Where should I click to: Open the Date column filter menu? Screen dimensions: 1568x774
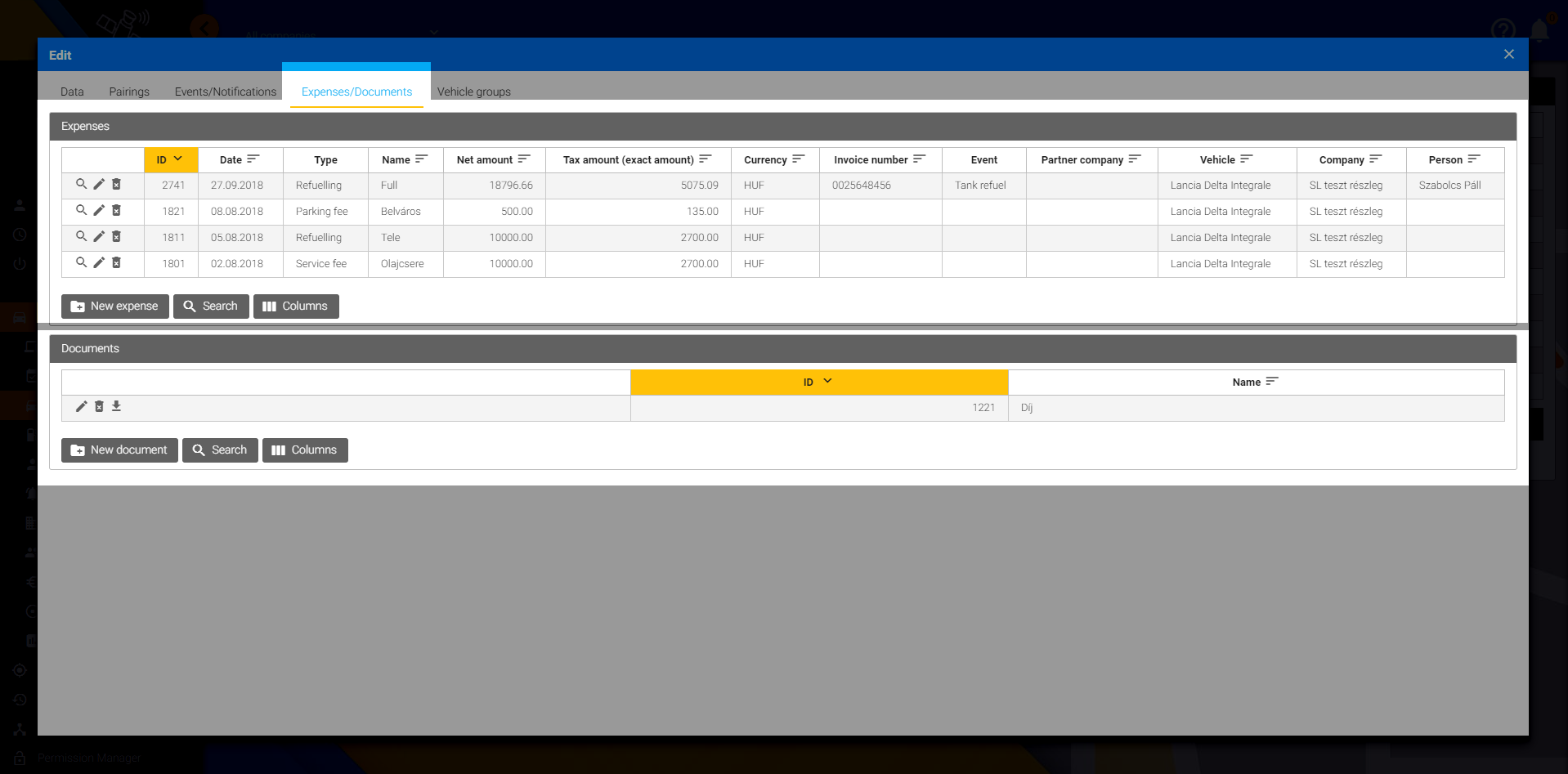[253, 159]
